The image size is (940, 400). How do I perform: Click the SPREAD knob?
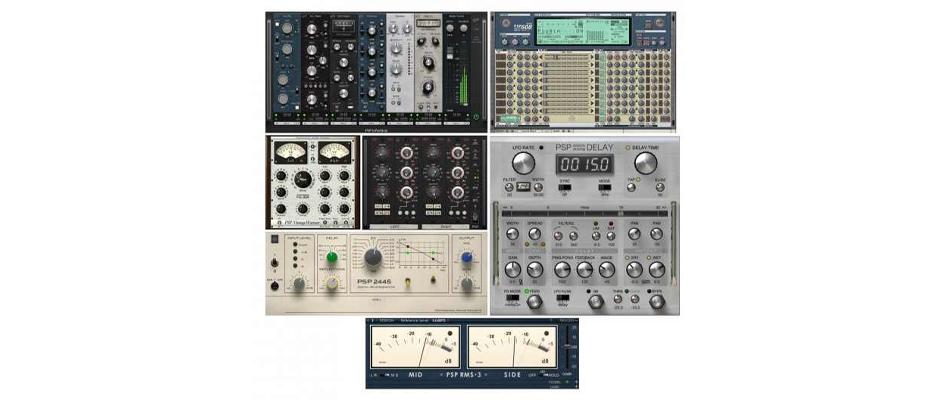[x=533, y=234]
